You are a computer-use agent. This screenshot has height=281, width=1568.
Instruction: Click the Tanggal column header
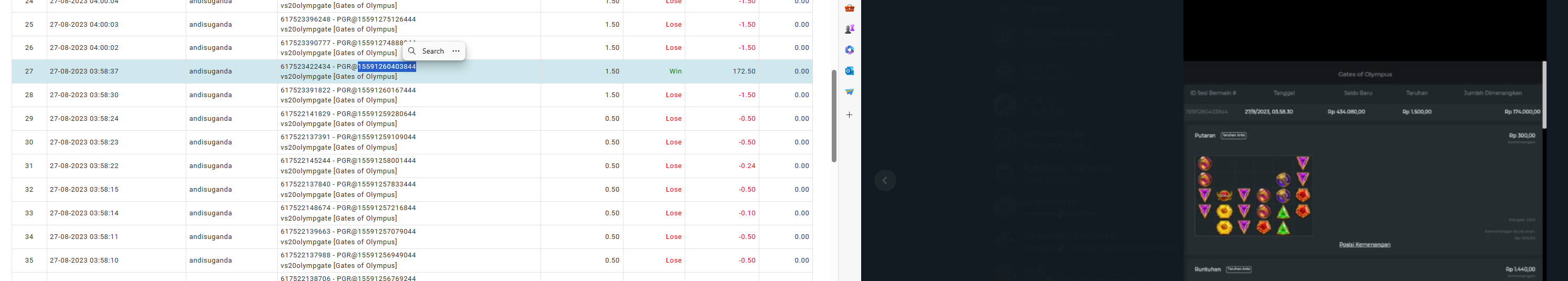(1284, 93)
